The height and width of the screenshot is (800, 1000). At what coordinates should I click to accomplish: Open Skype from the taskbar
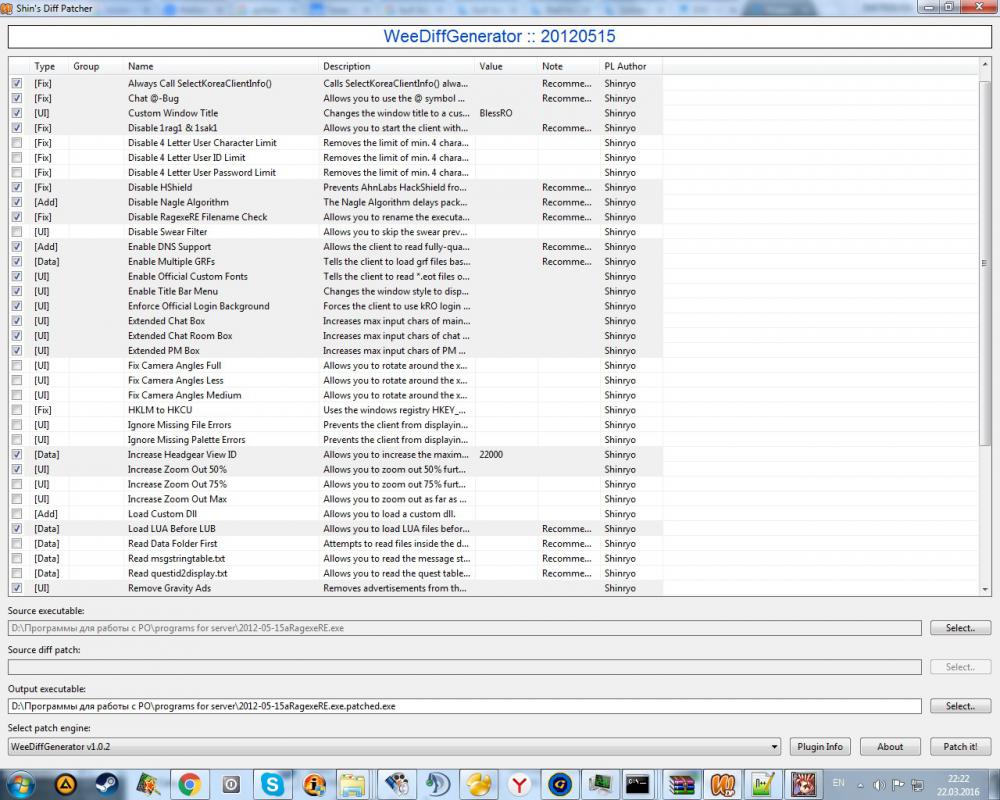point(271,784)
